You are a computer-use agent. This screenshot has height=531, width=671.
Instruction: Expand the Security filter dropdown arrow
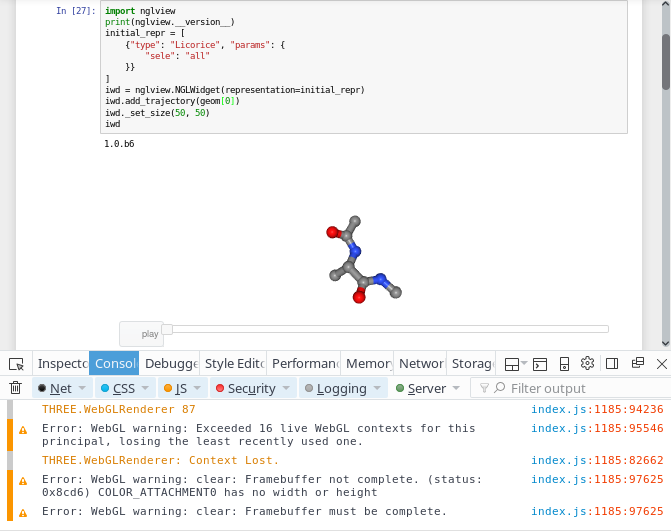point(286,388)
